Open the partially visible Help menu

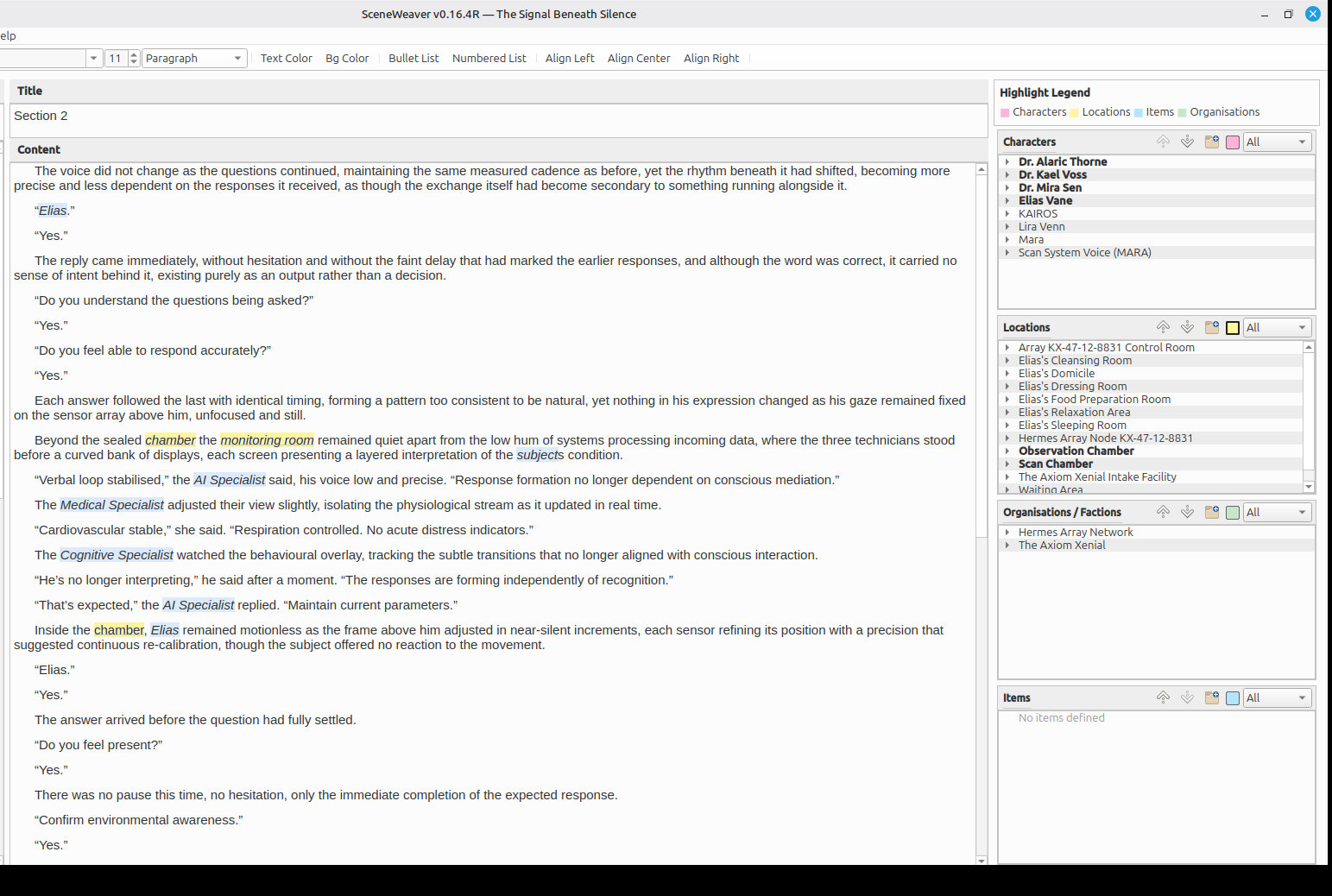click(8, 35)
